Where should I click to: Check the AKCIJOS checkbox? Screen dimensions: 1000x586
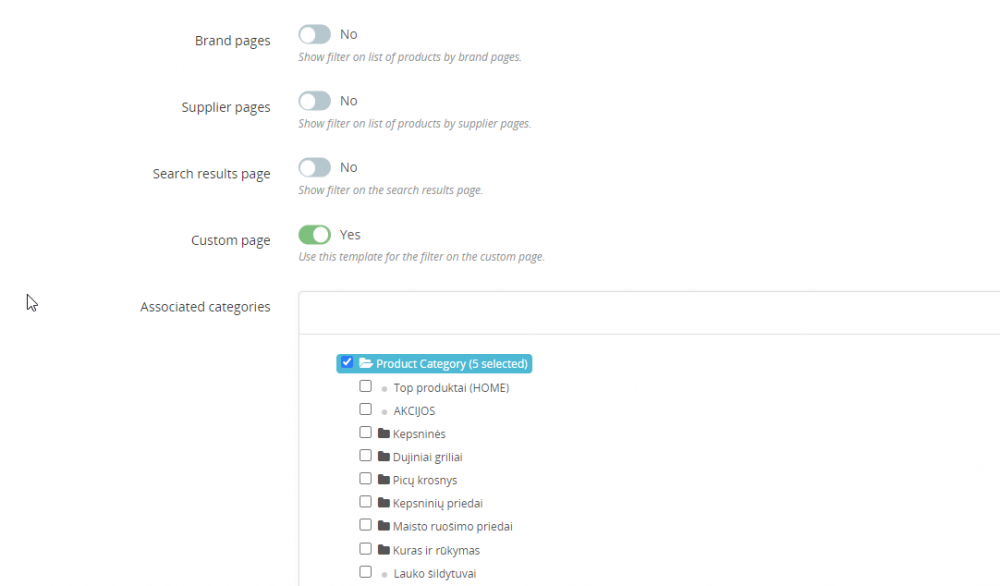pyautogui.click(x=366, y=408)
